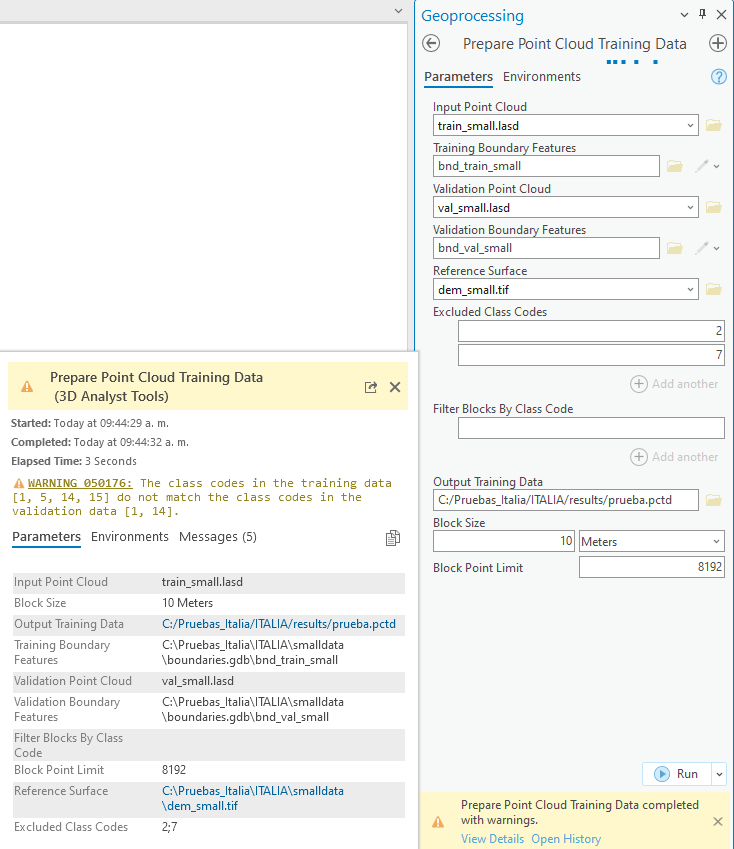The width and height of the screenshot is (734, 849).
Task: Close the Geoprocessing pane
Action: [x=721, y=15]
